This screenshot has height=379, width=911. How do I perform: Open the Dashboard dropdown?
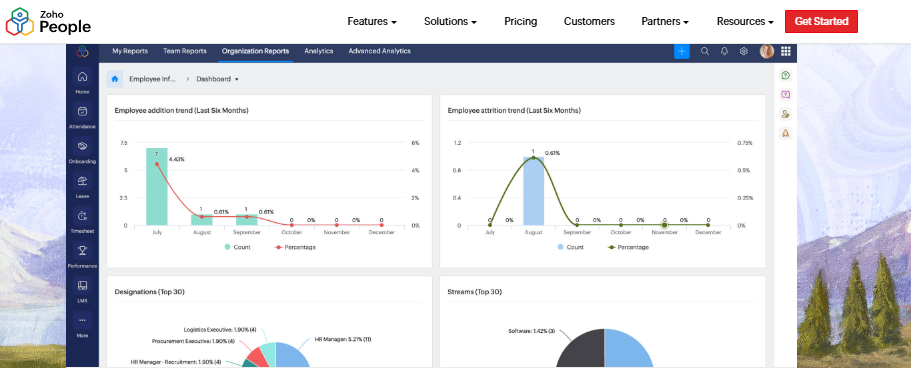[x=217, y=79]
